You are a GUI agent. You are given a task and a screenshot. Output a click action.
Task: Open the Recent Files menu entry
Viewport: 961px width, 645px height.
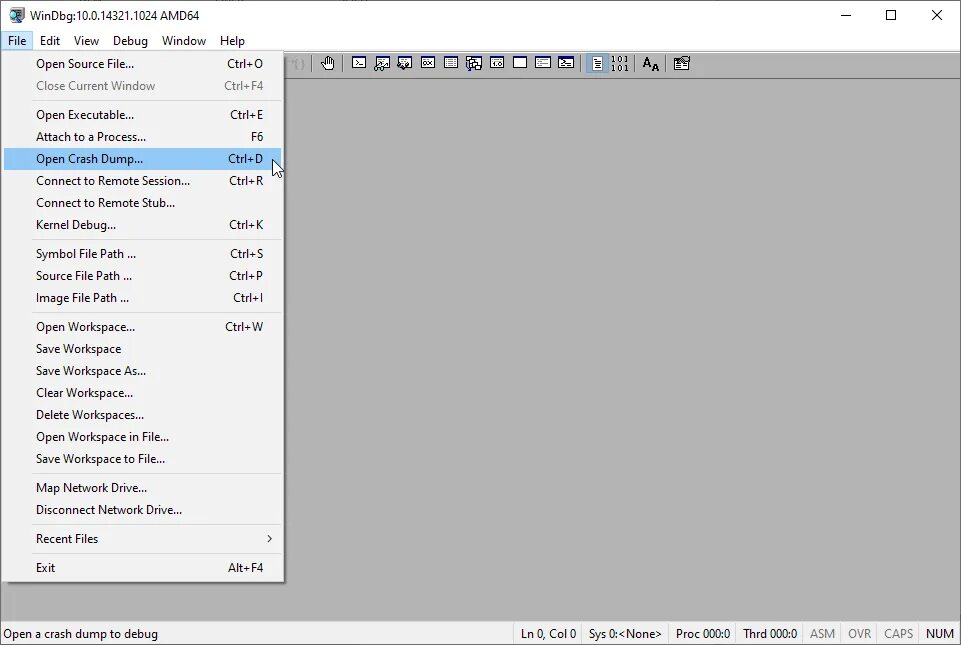[x=142, y=538]
